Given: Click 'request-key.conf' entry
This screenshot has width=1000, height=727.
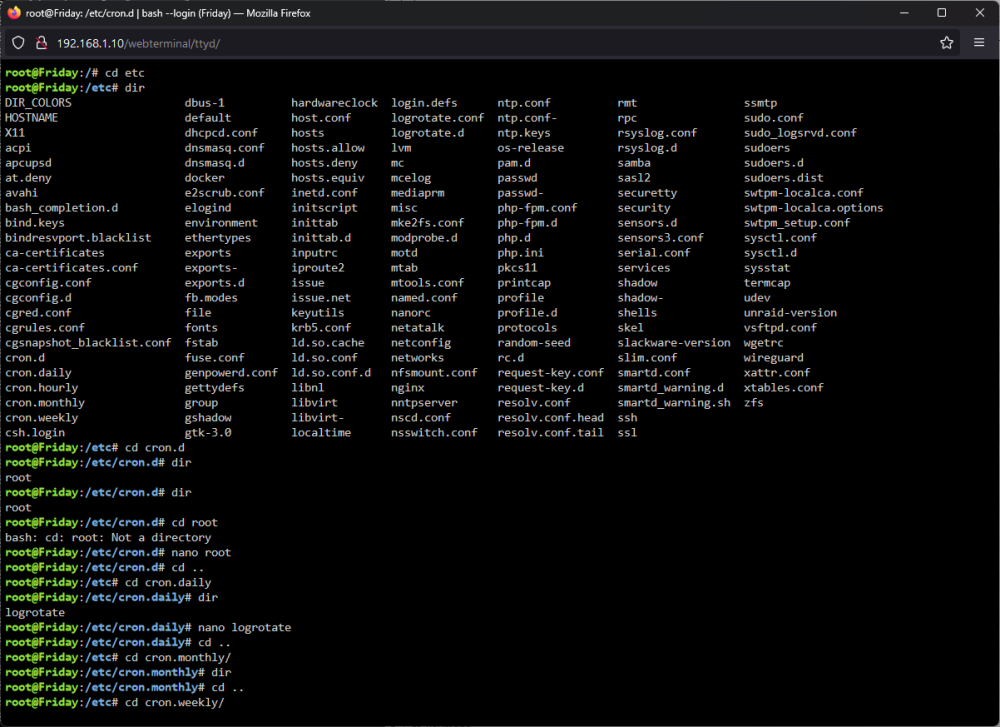Looking at the screenshot, I should tap(550, 372).
